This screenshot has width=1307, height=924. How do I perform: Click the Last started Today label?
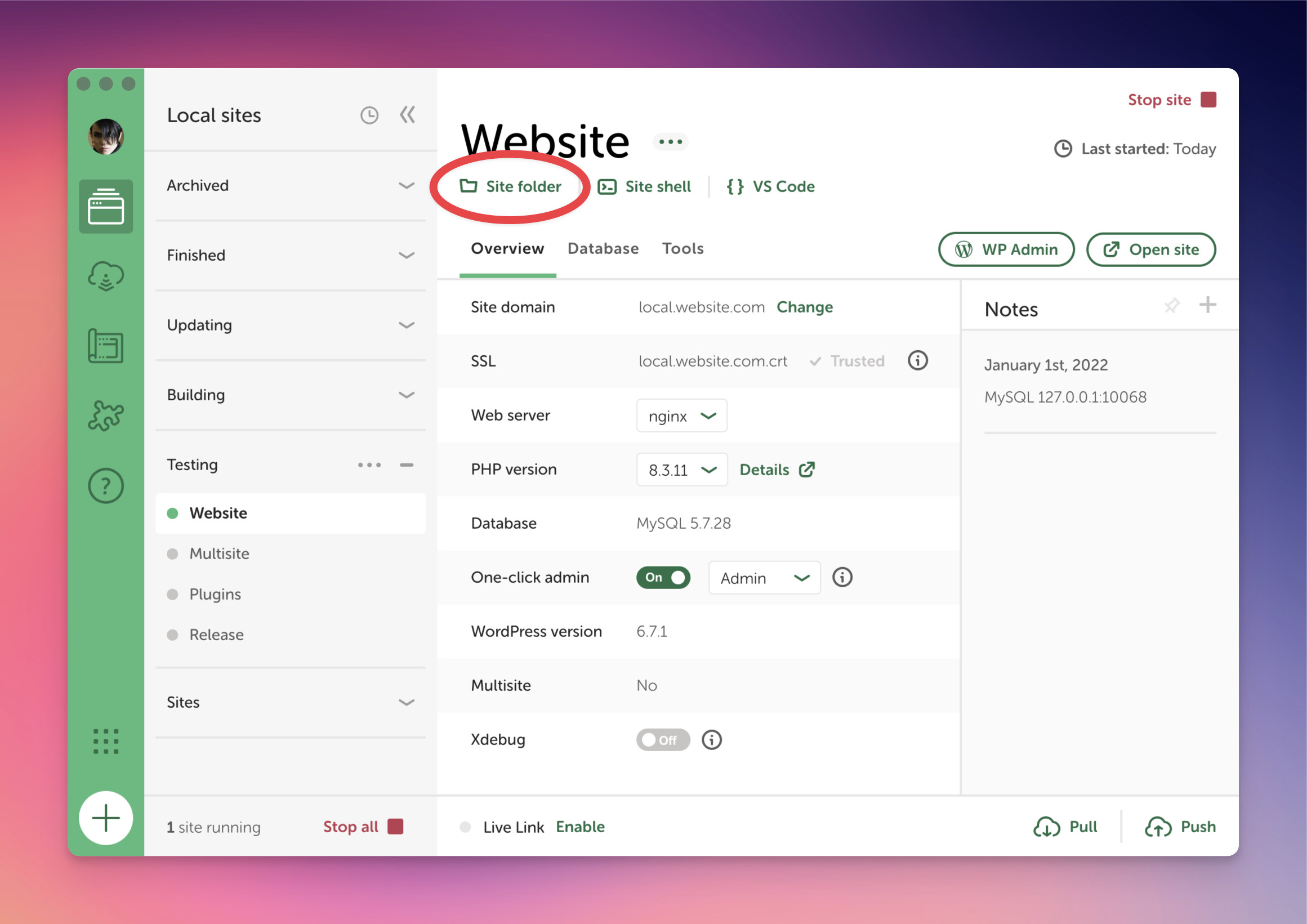coord(1135,149)
